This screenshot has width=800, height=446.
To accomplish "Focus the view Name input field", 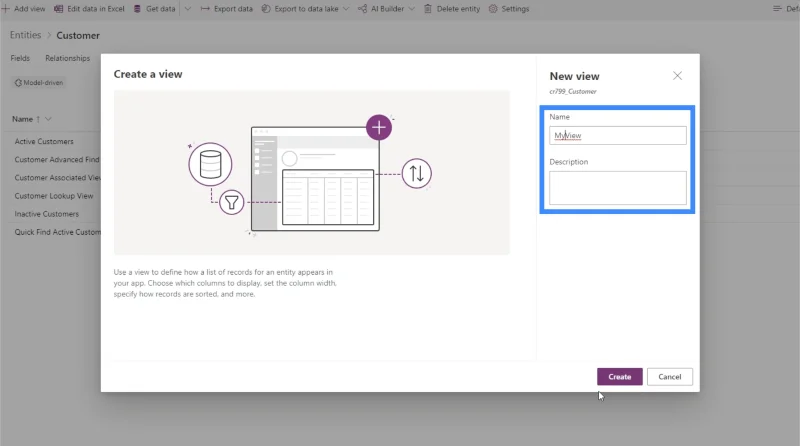I will pyautogui.click(x=617, y=135).
